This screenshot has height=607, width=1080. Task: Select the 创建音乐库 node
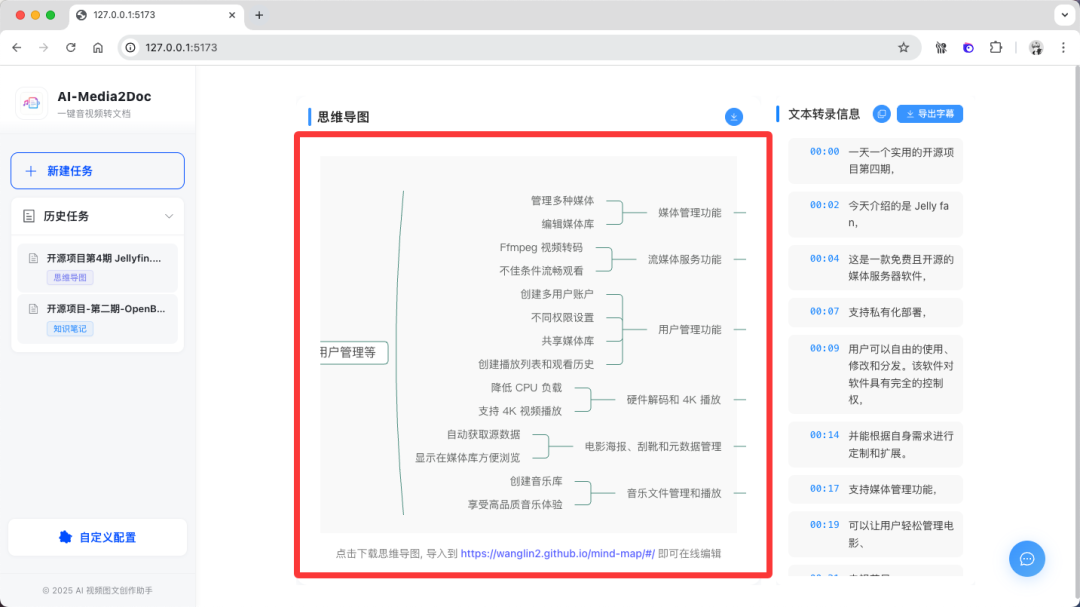[536, 482]
